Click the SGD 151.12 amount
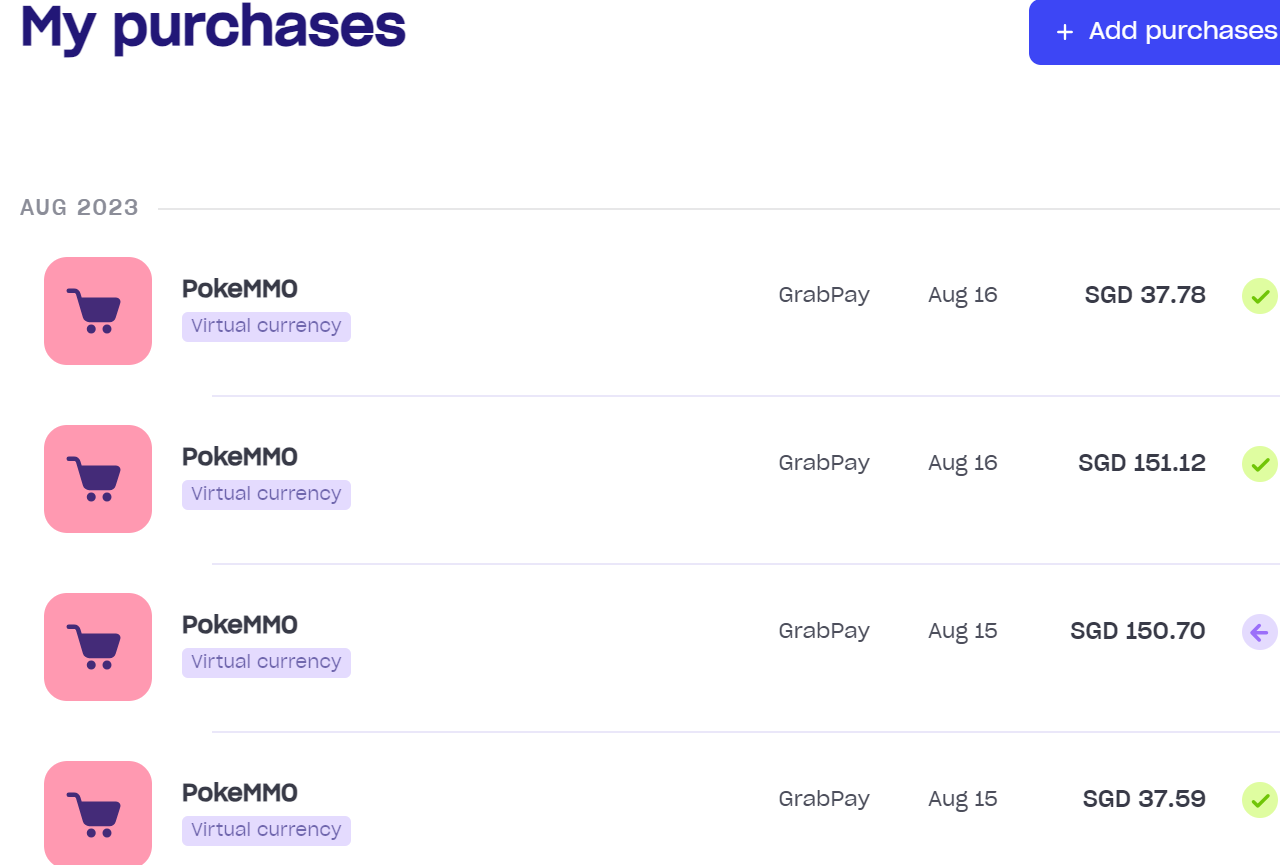The height and width of the screenshot is (865, 1280). (1142, 463)
